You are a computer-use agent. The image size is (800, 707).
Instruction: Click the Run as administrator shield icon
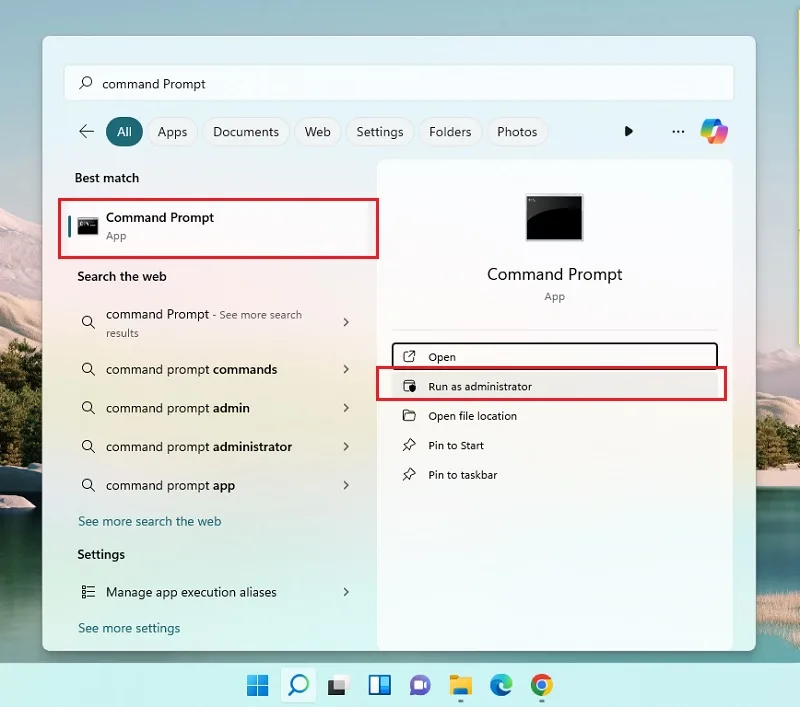(x=409, y=386)
